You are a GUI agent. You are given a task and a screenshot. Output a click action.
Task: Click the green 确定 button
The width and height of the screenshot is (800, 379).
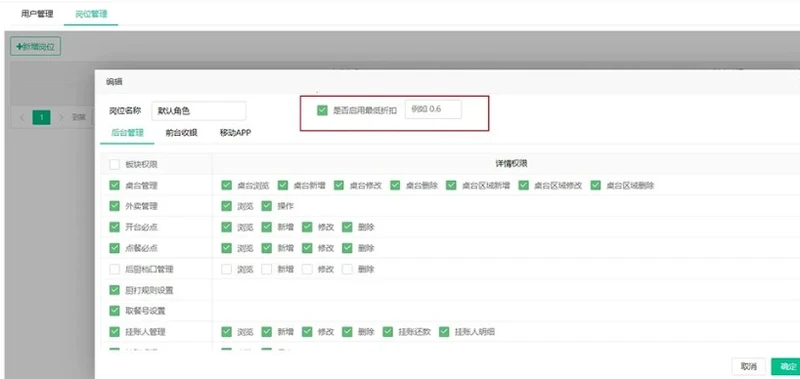tap(786, 366)
